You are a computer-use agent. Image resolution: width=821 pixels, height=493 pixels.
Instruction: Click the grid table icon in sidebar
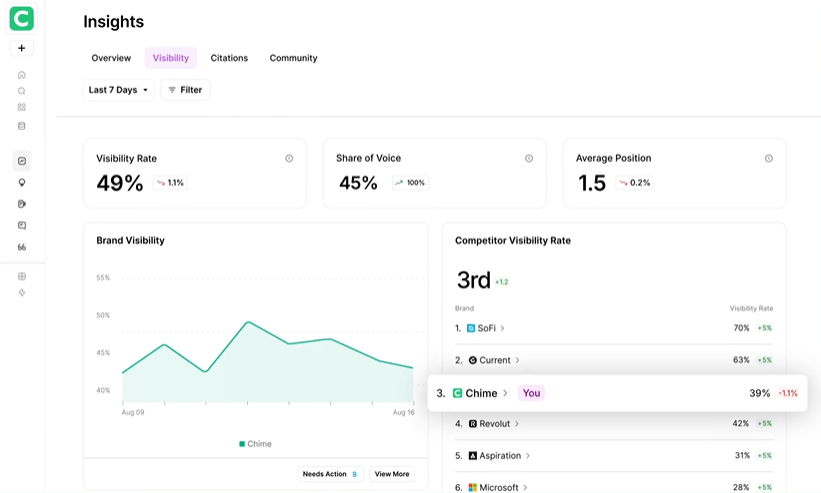tap(21, 276)
